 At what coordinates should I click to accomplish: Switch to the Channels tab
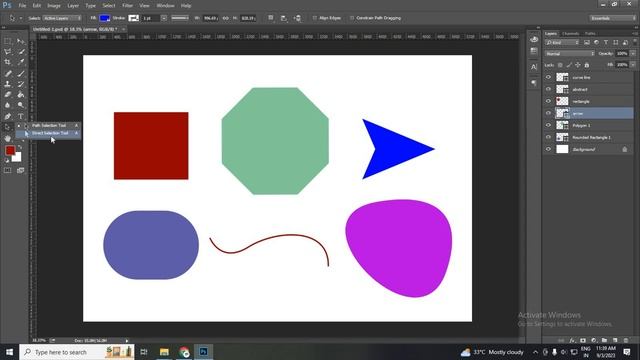point(570,33)
